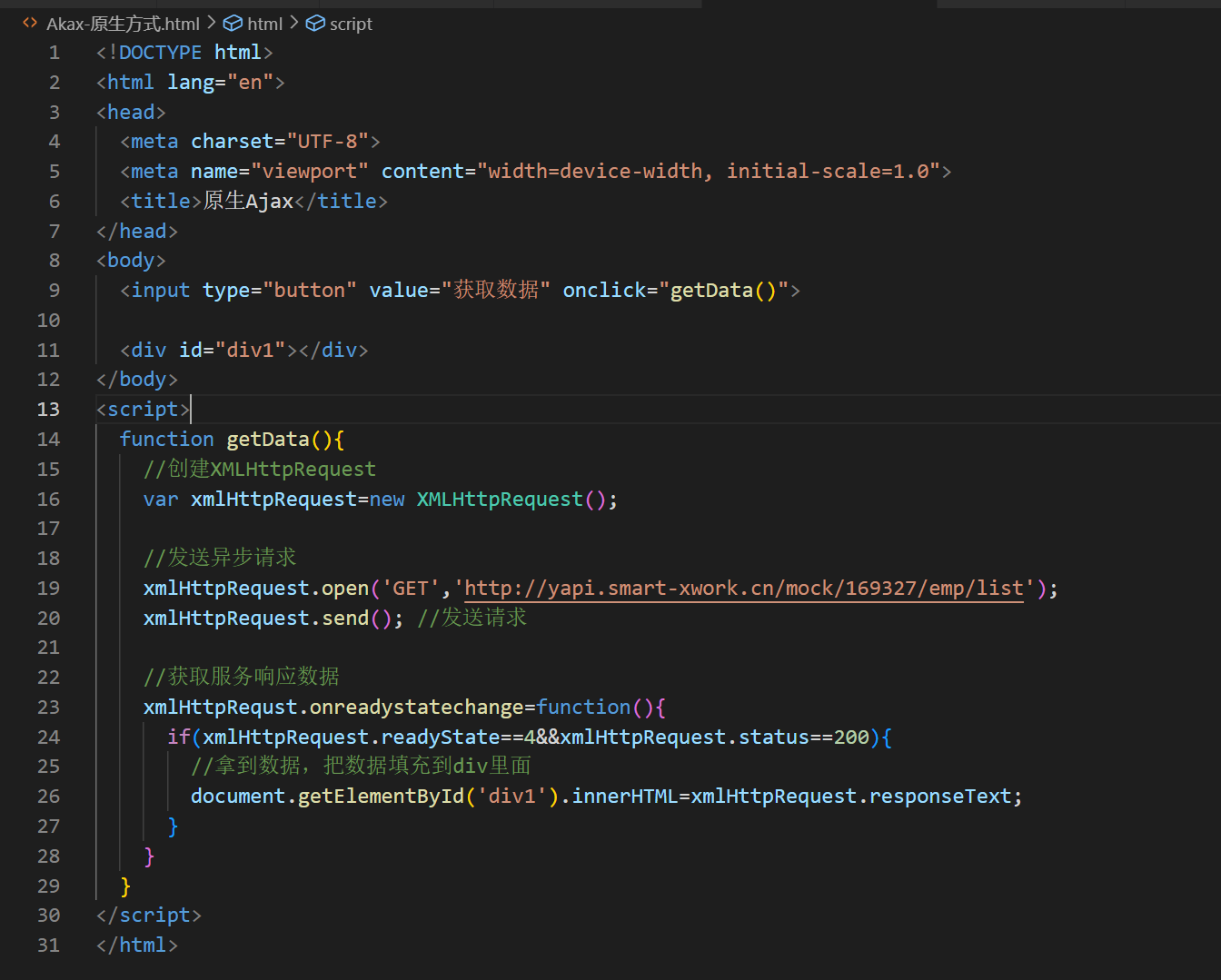Click 'onreadystatechange' on line 23

[x=417, y=708]
